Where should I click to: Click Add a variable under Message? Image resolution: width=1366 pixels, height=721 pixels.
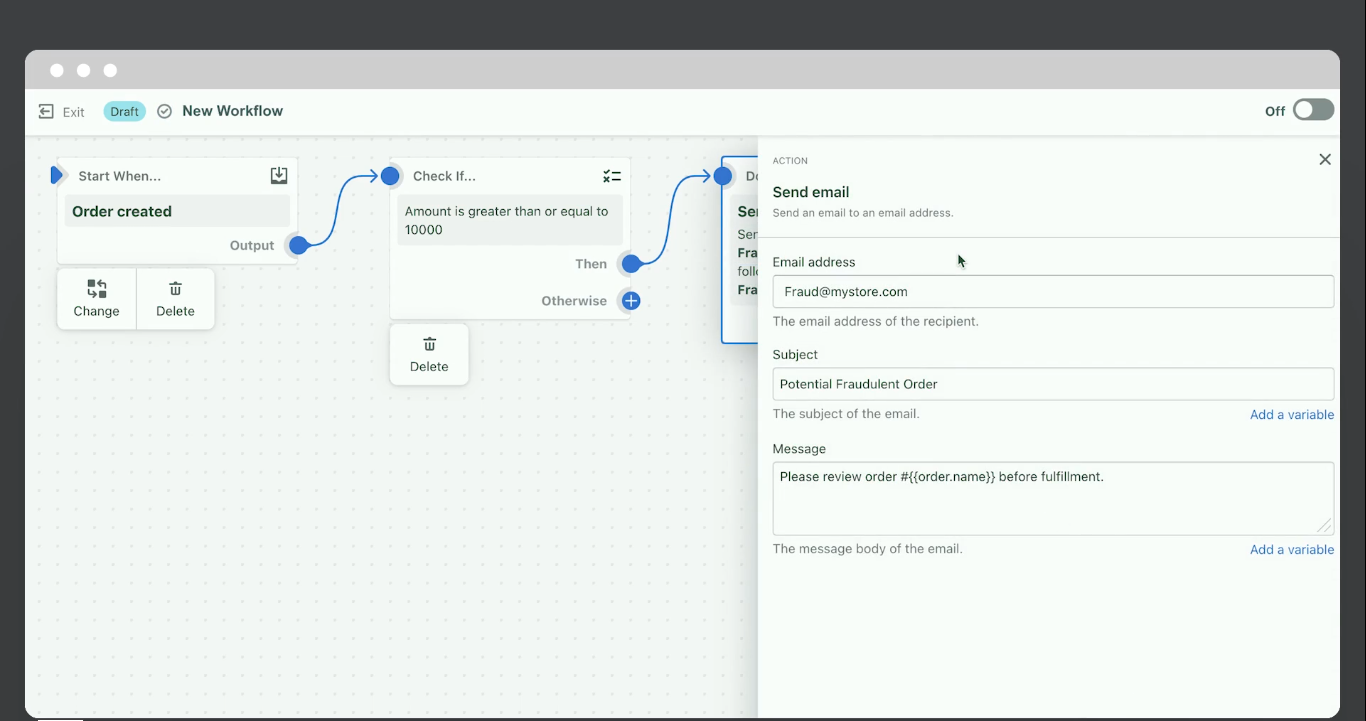click(1292, 549)
